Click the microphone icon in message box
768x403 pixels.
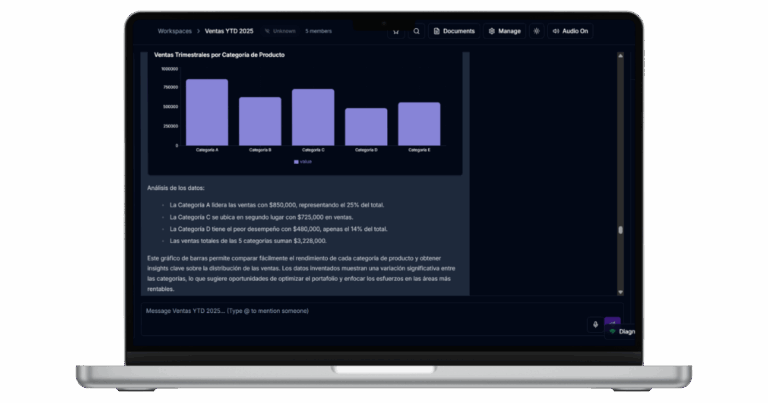click(596, 324)
